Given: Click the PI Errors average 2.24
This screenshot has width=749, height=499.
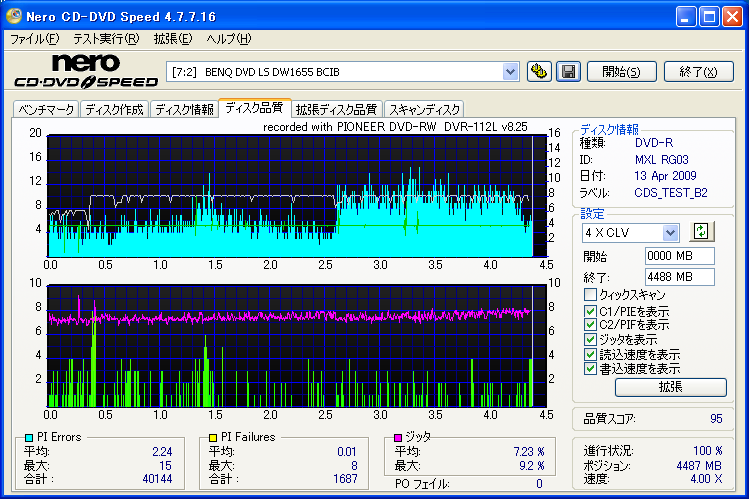Looking at the screenshot, I should [162, 451].
